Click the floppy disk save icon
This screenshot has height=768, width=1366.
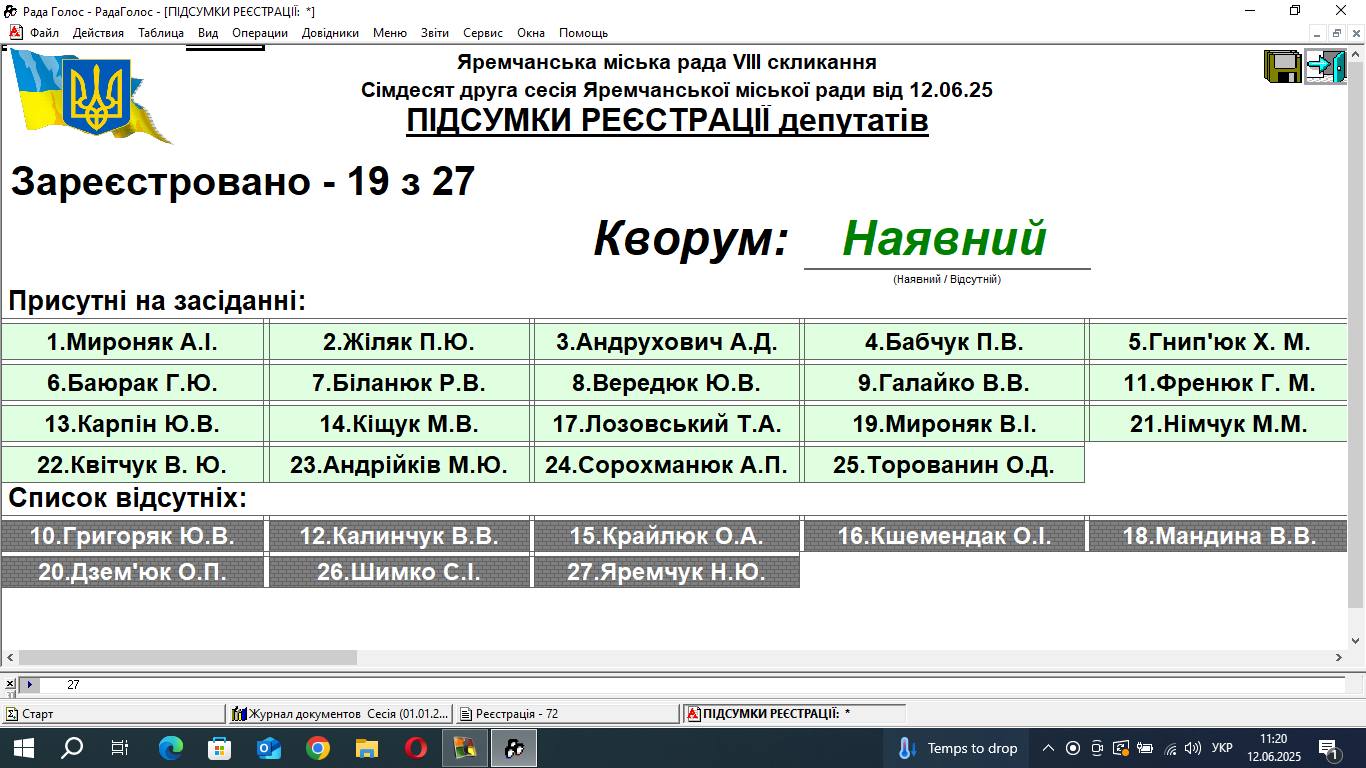pos(1282,66)
